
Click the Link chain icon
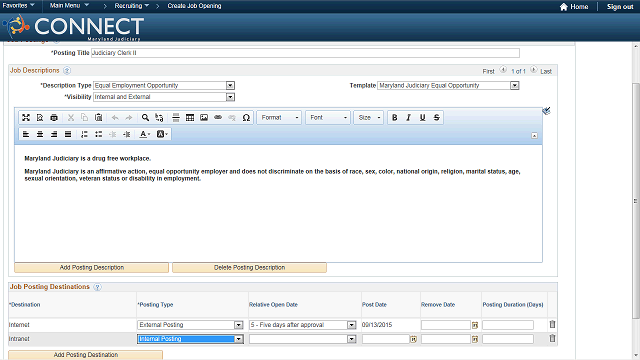tap(218, 118)
